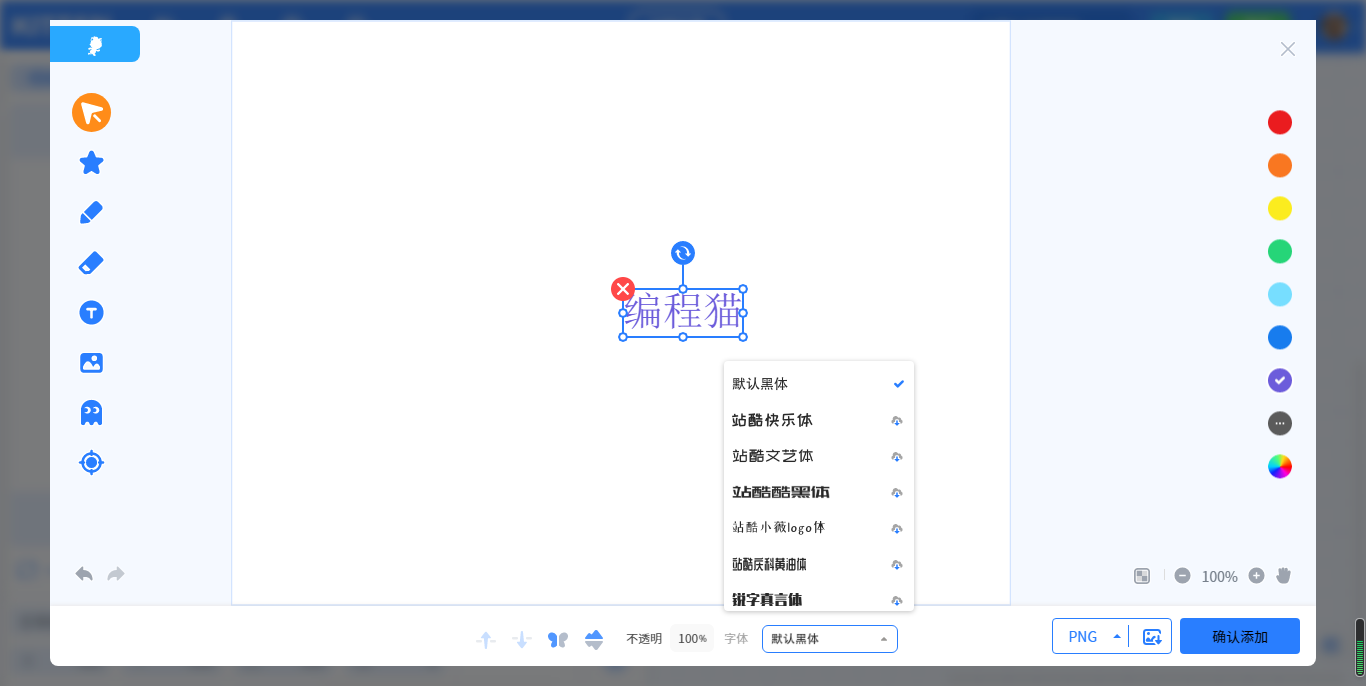The height and width of the screenshot is (686, 1366).
Task: Pick the yellow color swatch
Action: point(1280,208)
